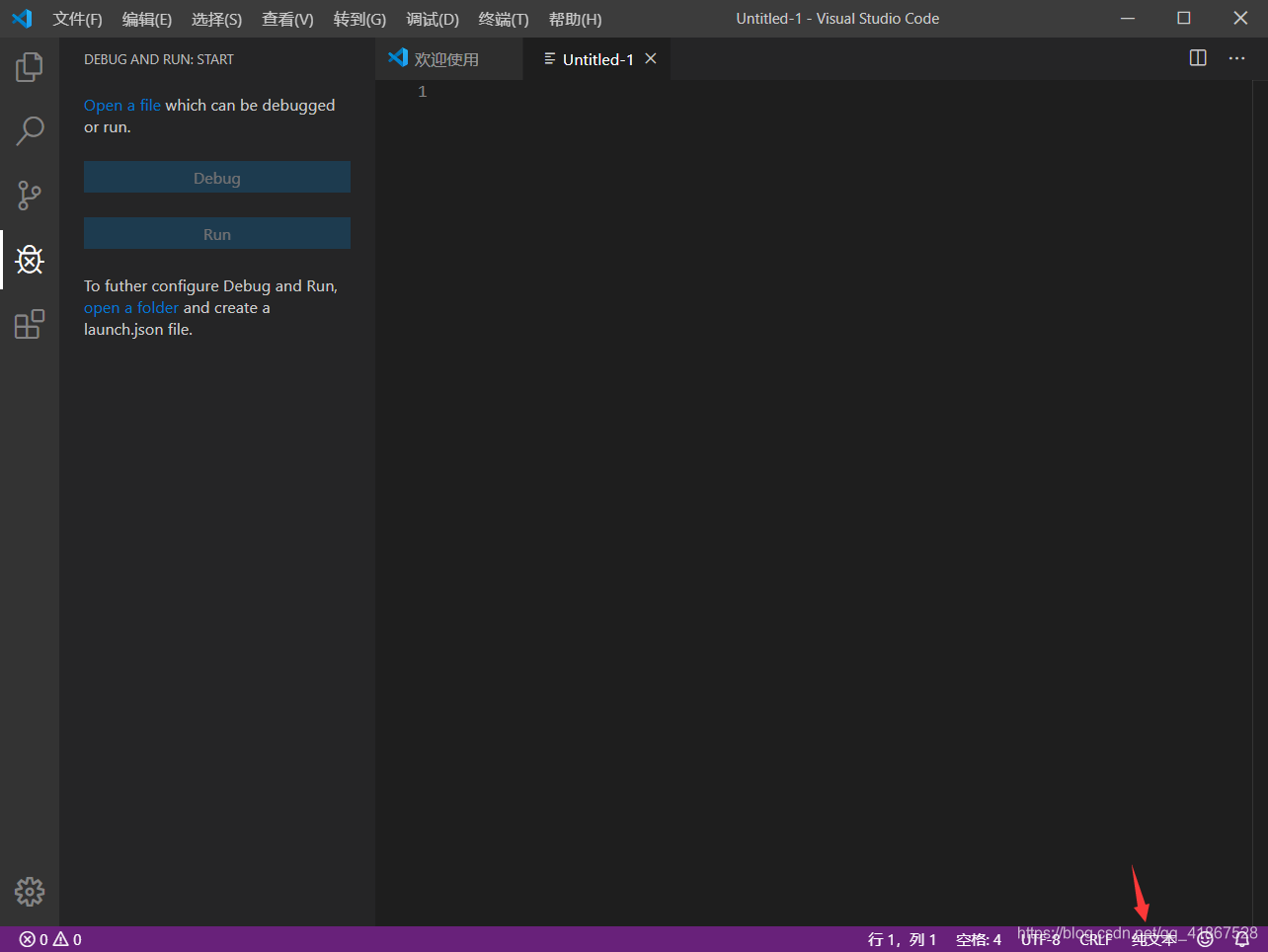Click the Debug button
The image size is (1268, 952).
pos(217,178)
